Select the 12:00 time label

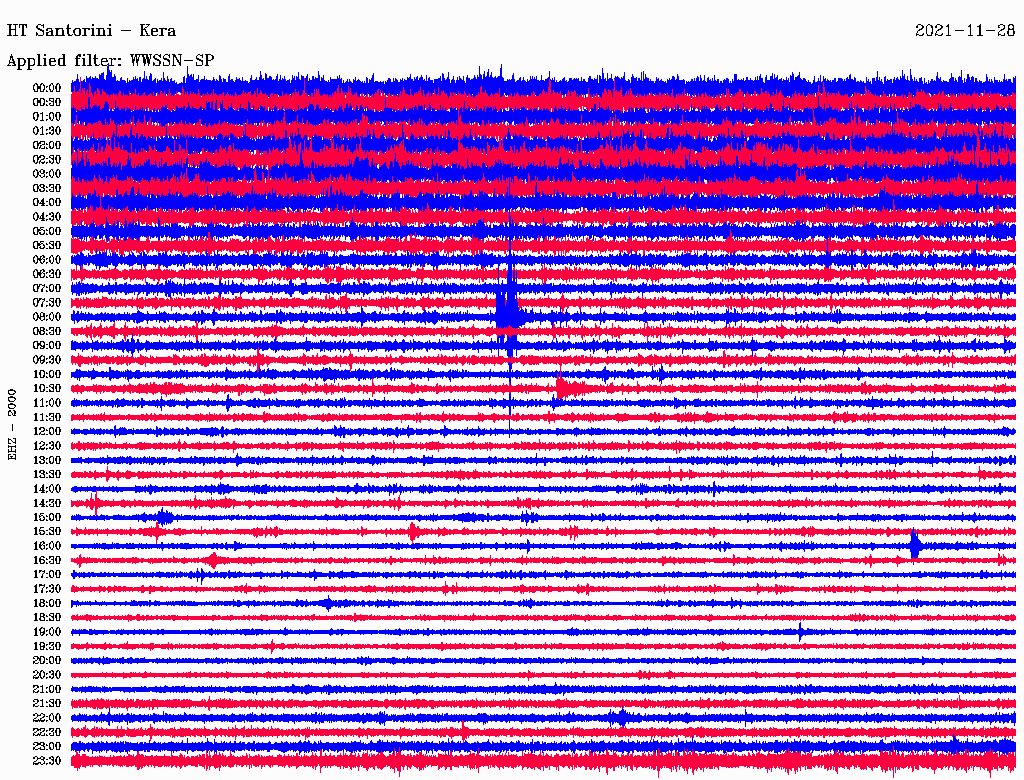pyautogui.click(x=47, y=432)
